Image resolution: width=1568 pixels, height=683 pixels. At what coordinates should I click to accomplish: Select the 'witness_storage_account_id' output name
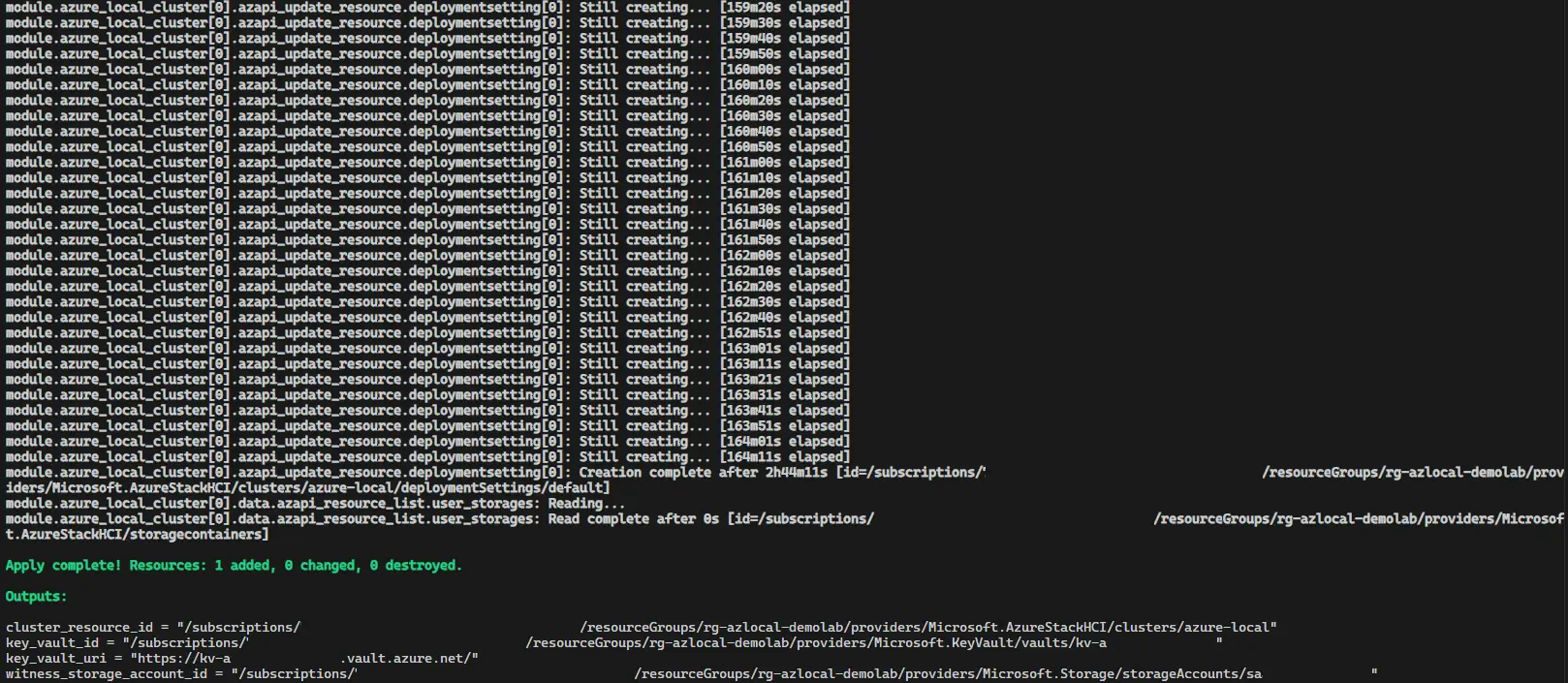(x=107, y=673)
